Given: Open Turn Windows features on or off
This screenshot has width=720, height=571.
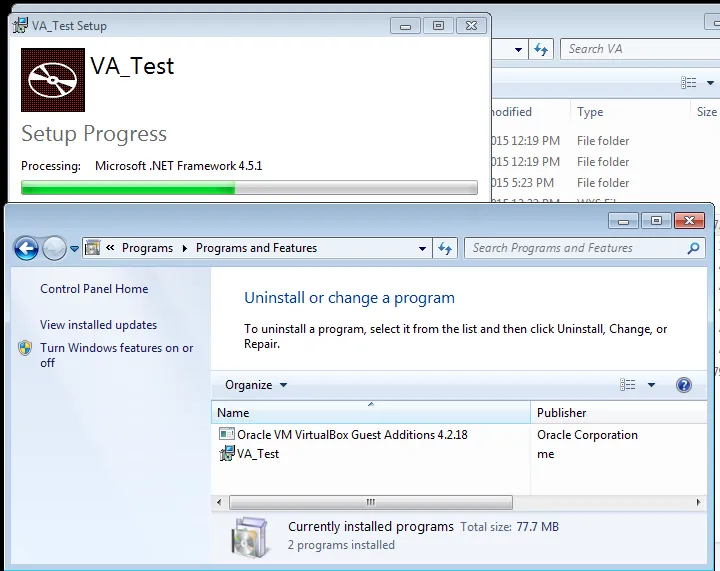Looking at the screenshot, I should pyautogui.click(x=117, y=355).
